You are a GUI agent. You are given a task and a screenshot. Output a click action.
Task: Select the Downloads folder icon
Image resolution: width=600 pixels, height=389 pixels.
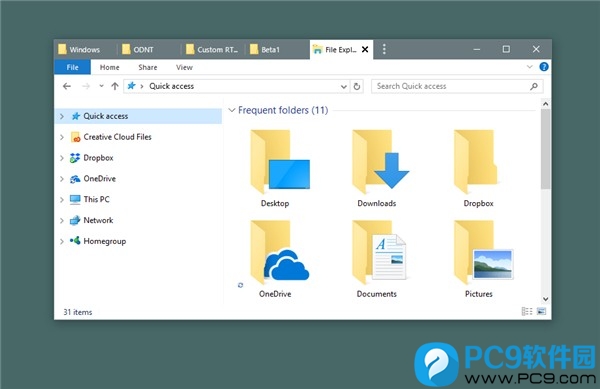pyautogui.click(x=380, y=161)
